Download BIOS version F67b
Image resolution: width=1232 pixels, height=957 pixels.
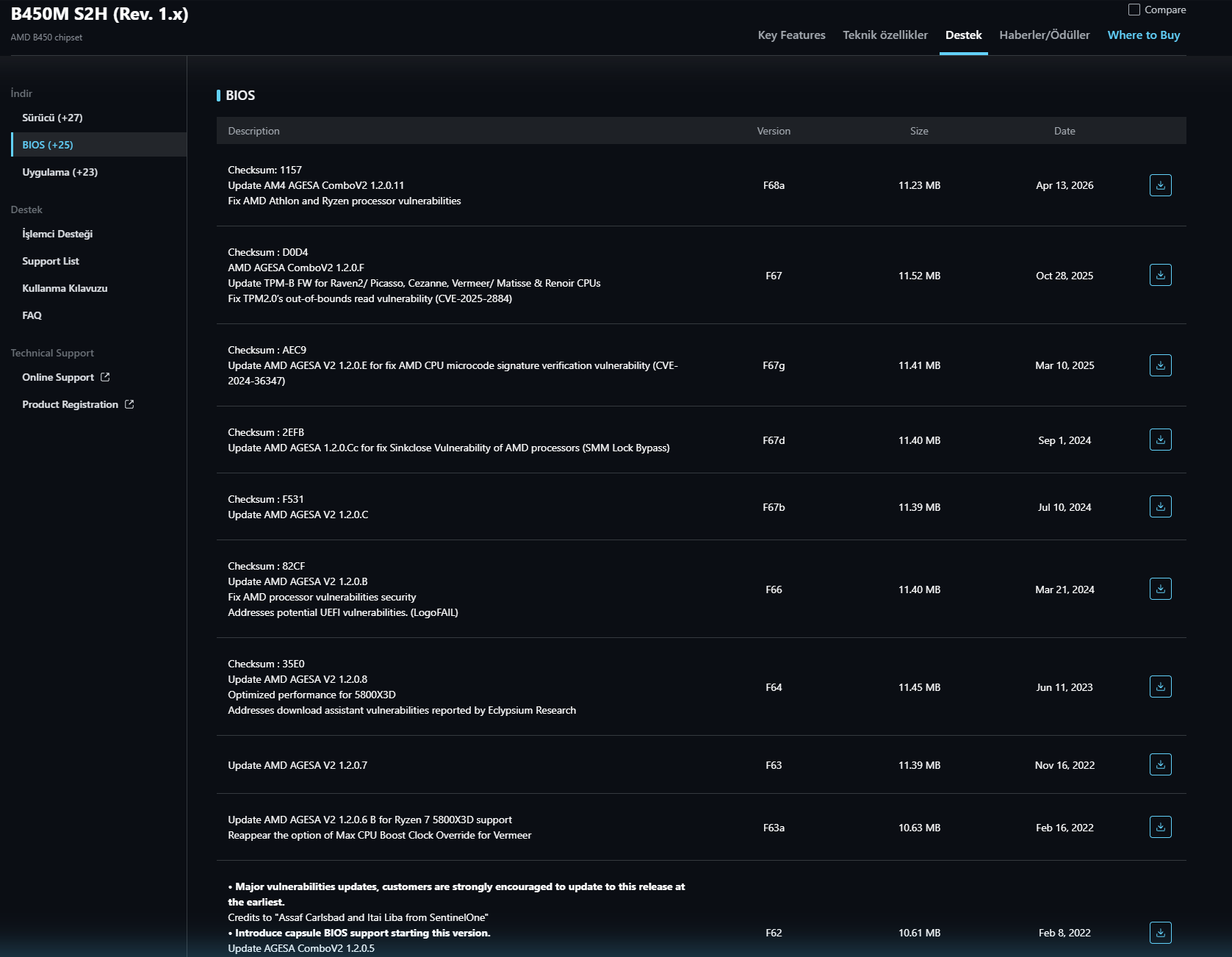[x=1160, y=506]
